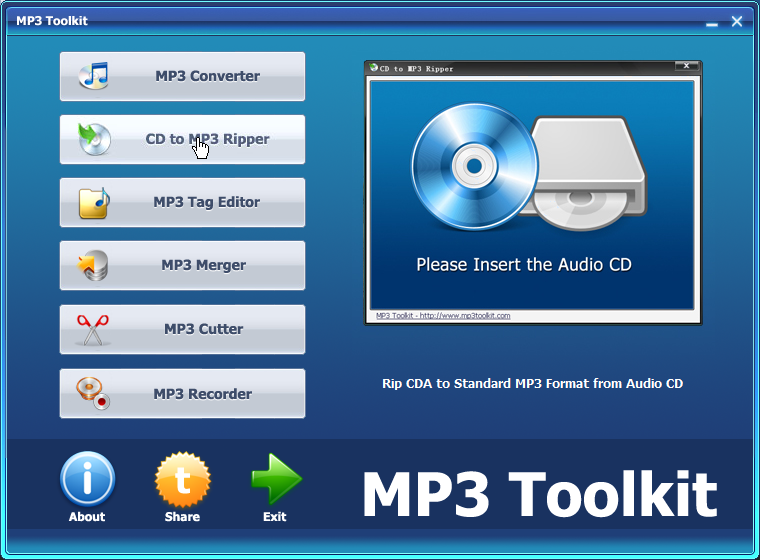Viewport: 760px width, 560px height.
Task: Click the folder note Tag Editor icon
Action: (94, 203)
